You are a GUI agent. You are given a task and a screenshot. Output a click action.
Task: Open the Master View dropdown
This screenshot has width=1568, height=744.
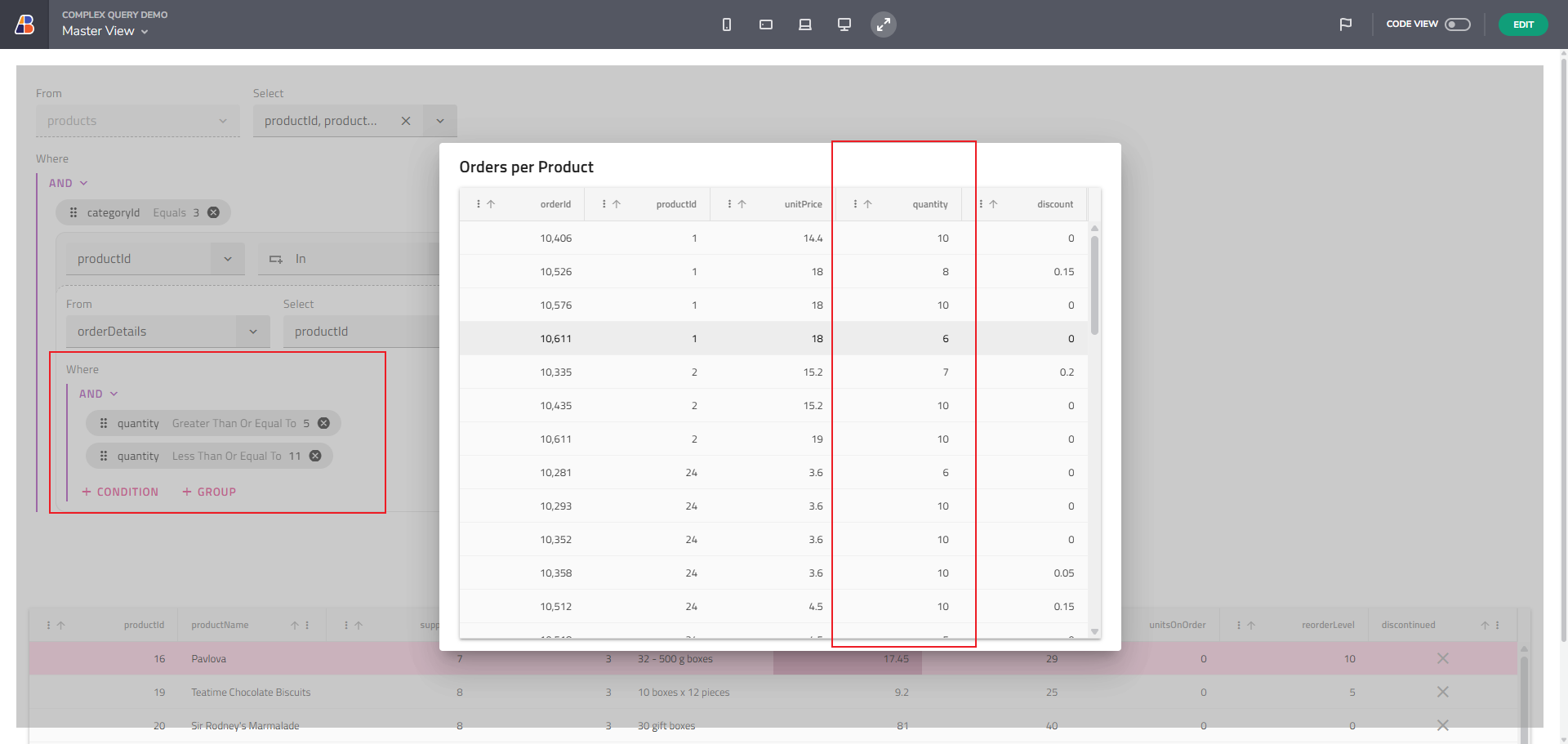point(105,31)
